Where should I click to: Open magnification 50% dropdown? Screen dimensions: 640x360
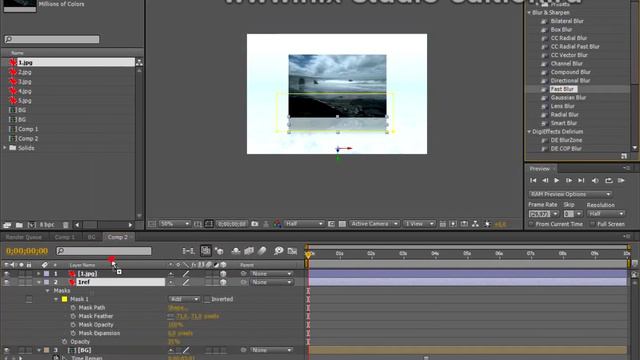(x=174, y=224)
